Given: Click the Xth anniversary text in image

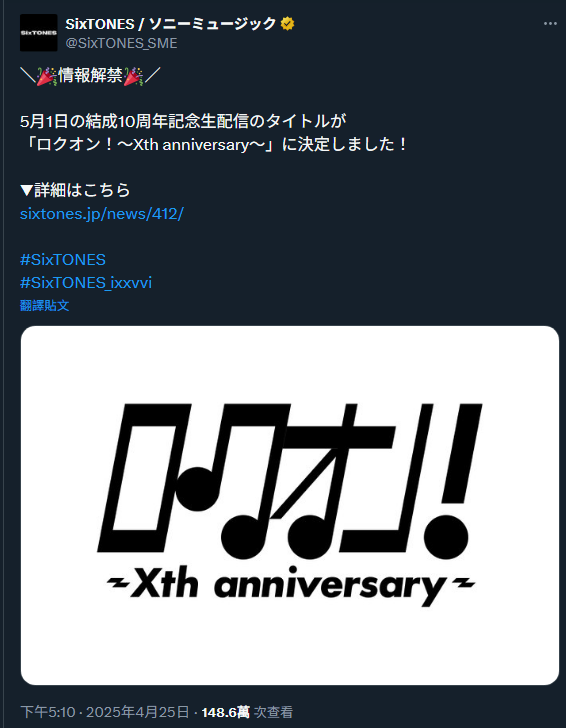Looking at the screenshot, I should [289, 585].
